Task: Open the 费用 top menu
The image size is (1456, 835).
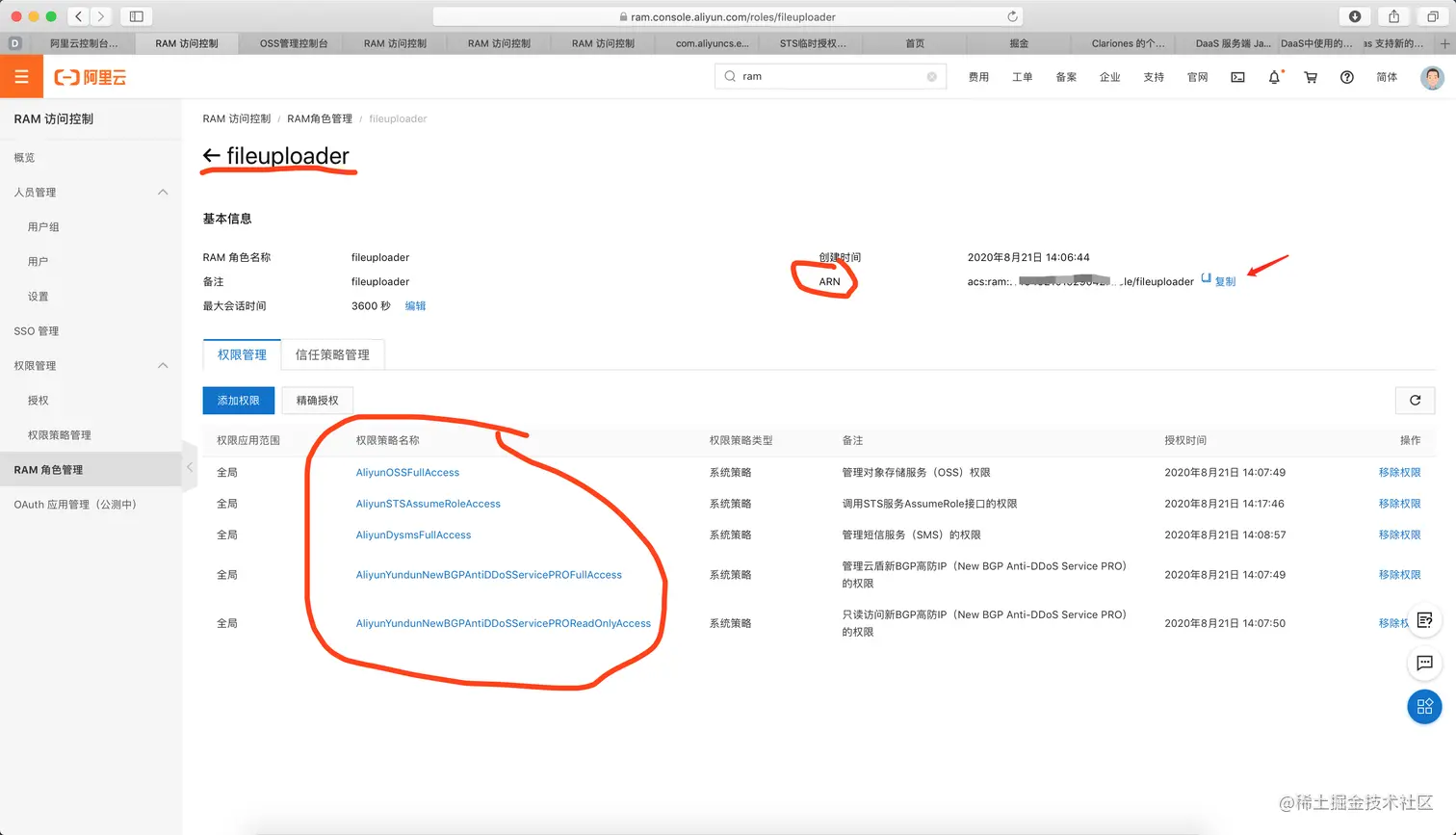Action: [978, 77]
